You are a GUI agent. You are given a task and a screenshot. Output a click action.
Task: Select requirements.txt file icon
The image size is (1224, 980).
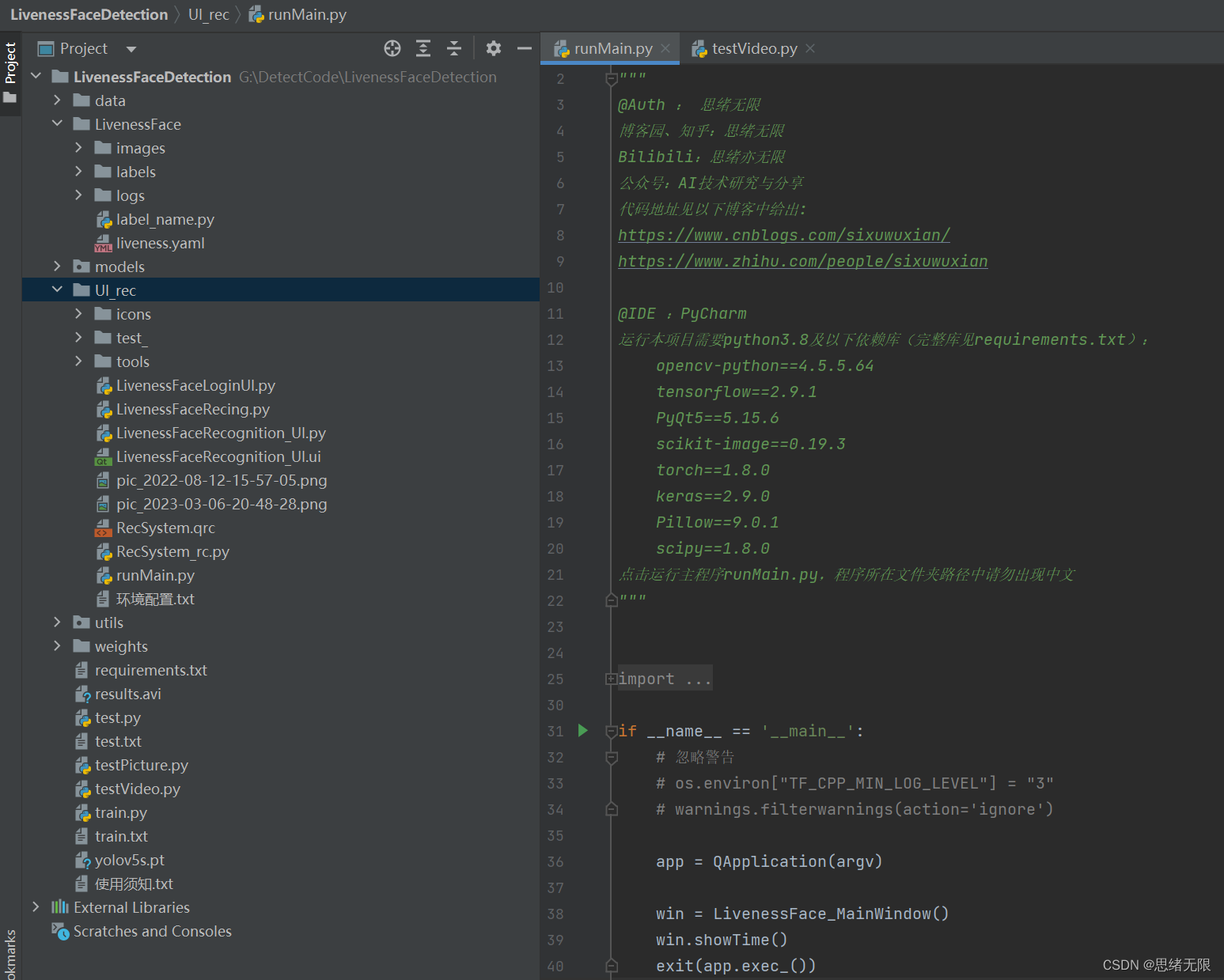pos(82,670)
